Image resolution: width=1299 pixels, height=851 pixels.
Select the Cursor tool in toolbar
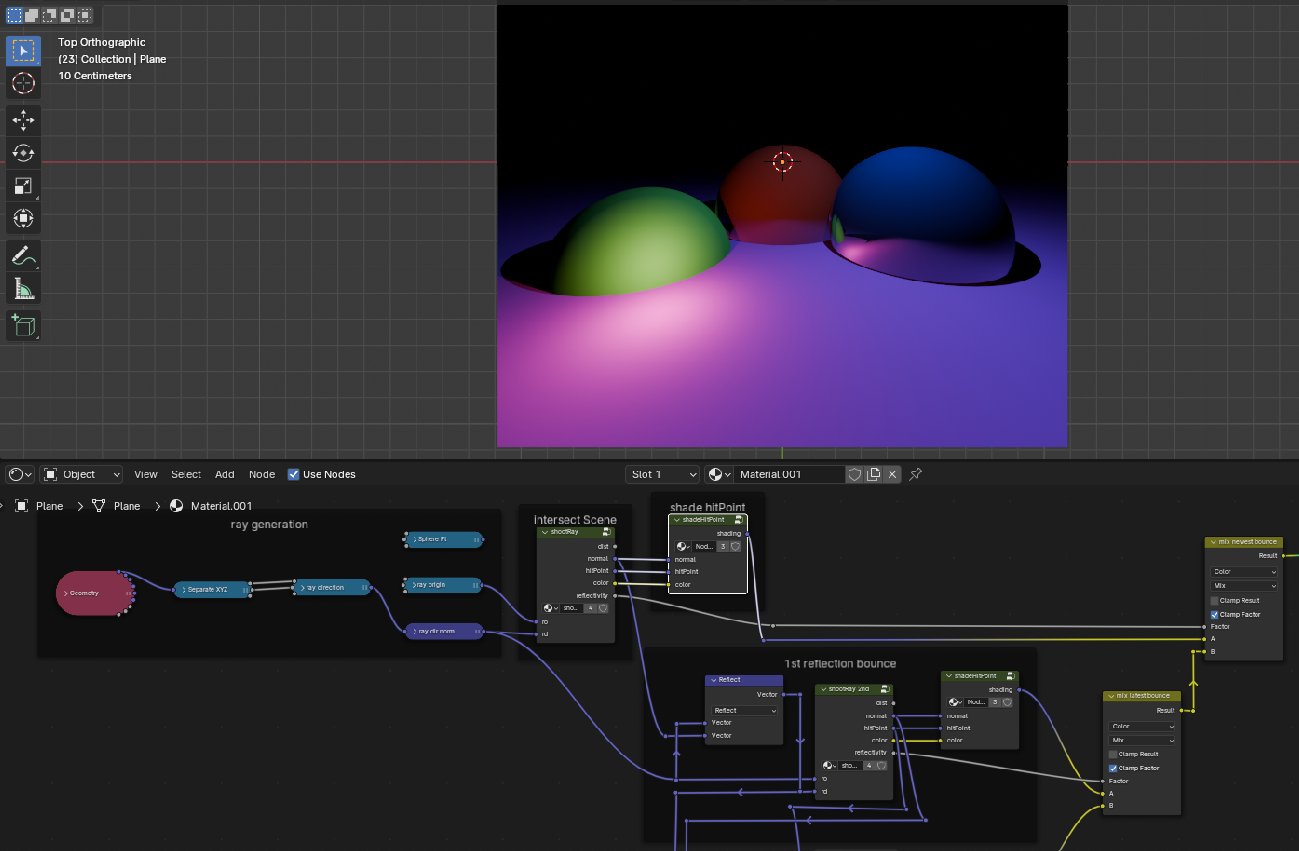coord(24,84)
